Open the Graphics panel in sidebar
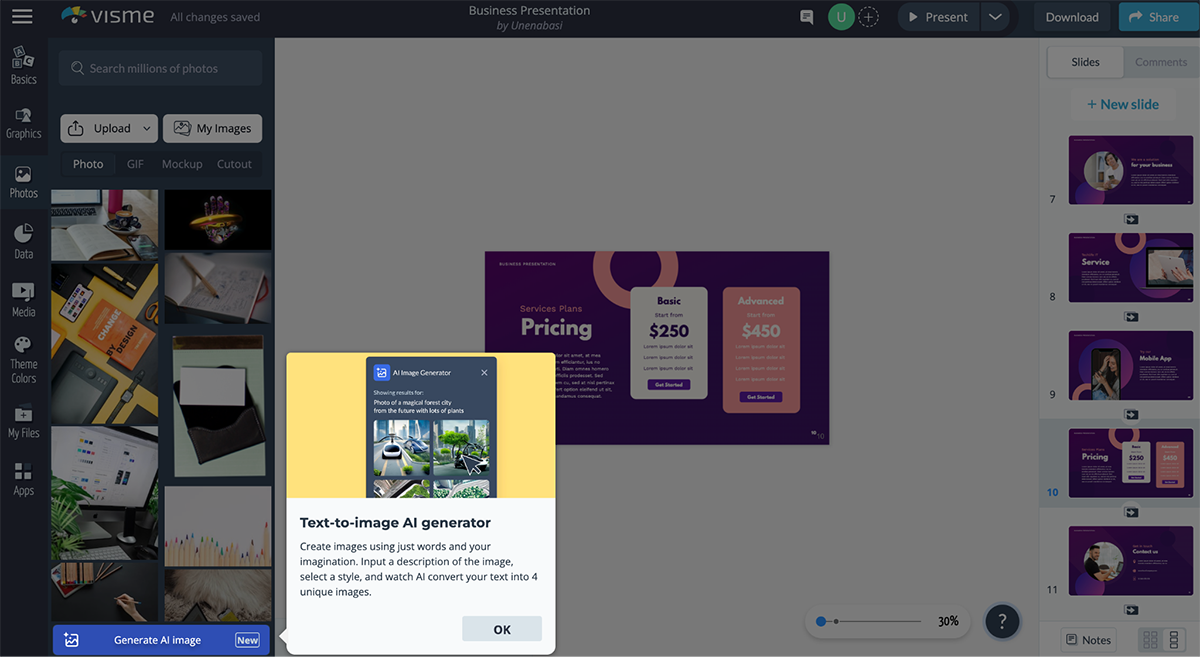This screenshot has height=657, width=1200. 23,123
